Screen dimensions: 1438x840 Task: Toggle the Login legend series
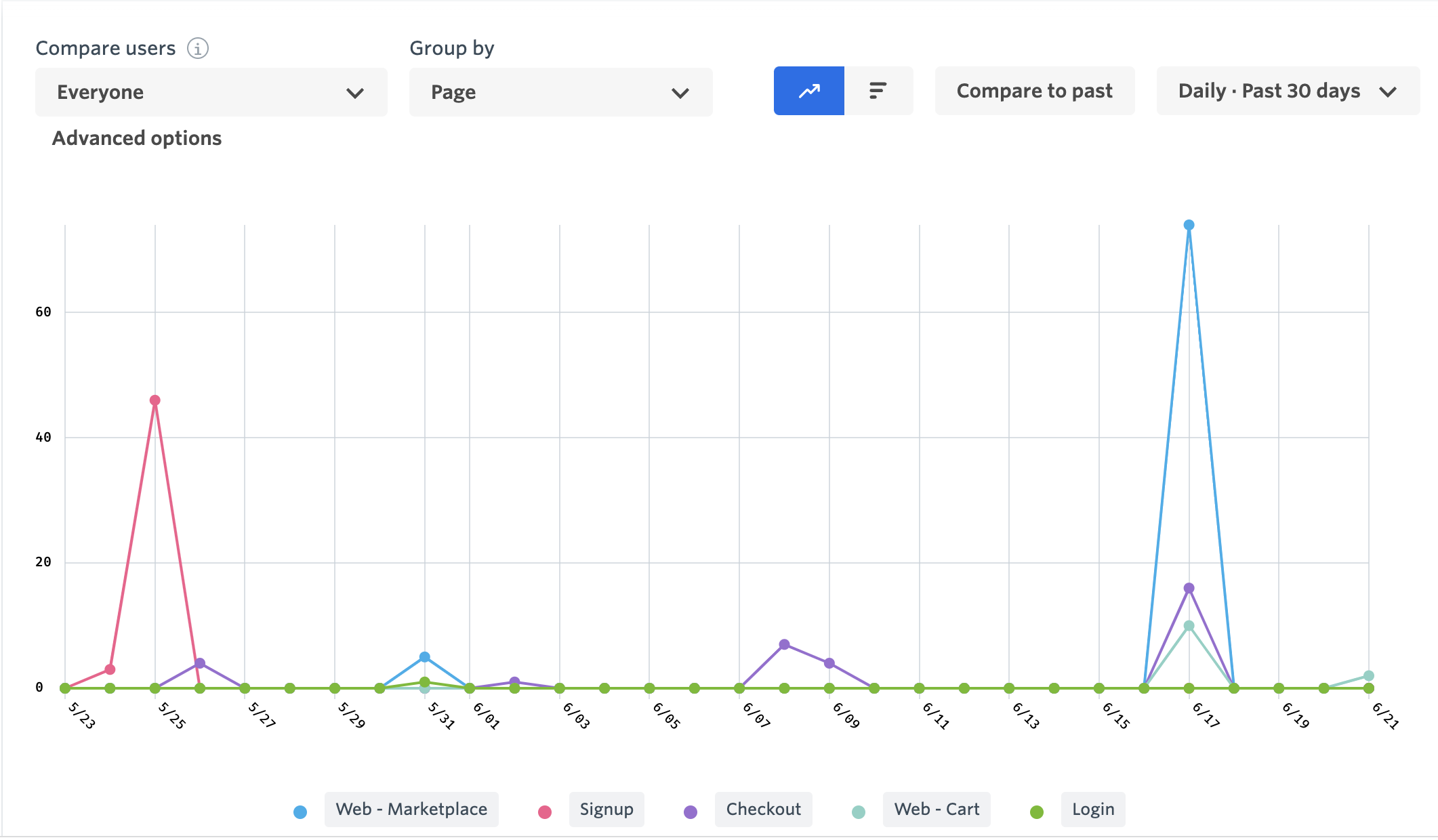click(x=1093, y=810)
